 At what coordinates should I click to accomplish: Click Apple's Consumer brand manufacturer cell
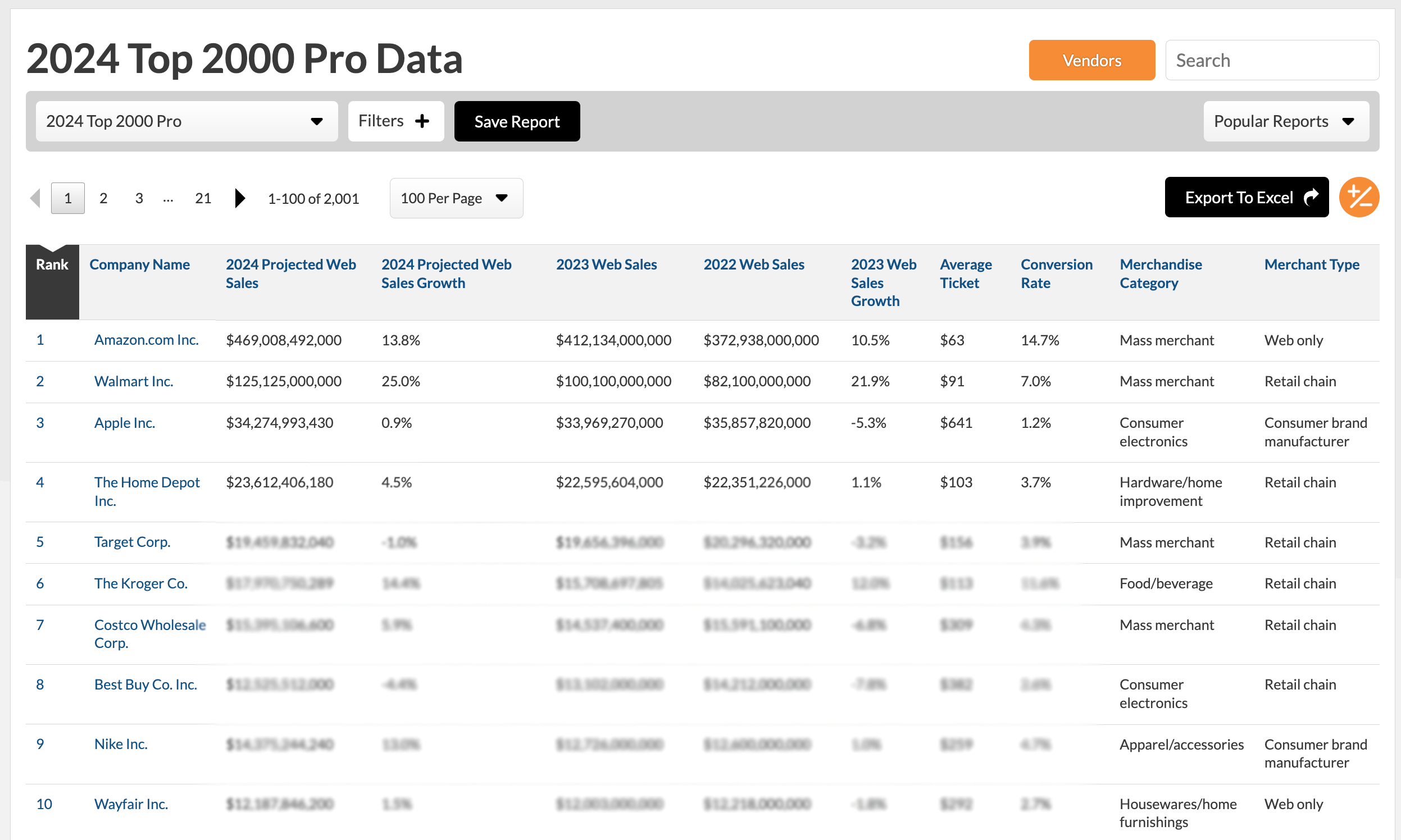[1316, 432]
